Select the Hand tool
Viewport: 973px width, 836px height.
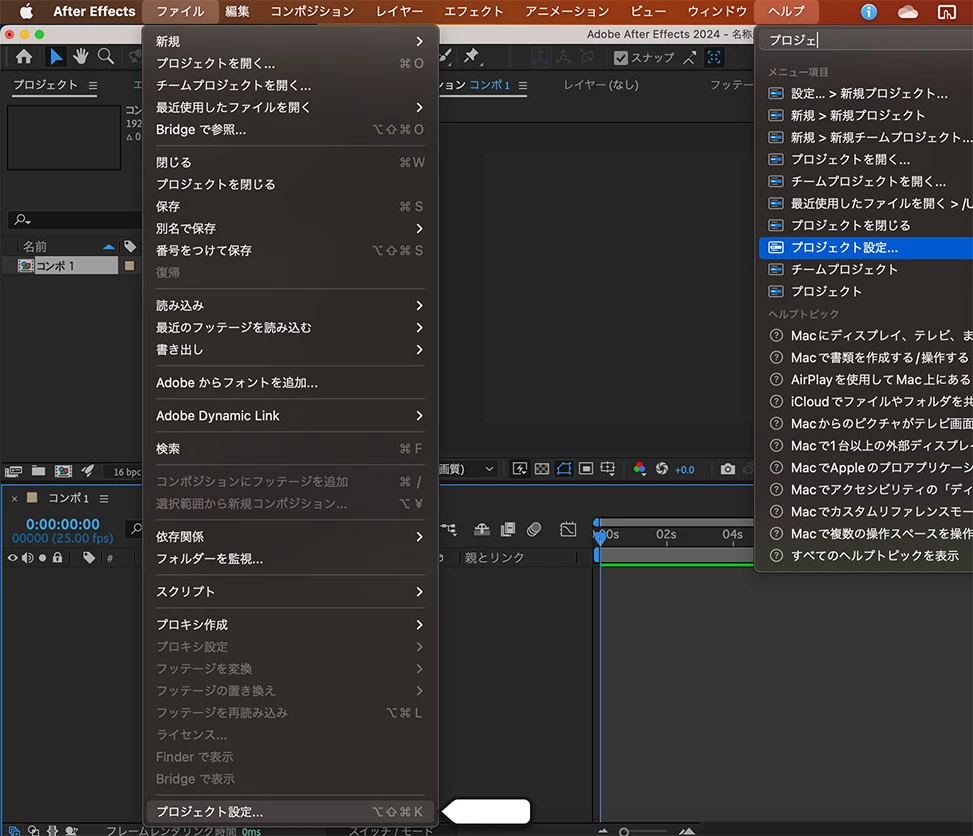(x=81, y=57)
